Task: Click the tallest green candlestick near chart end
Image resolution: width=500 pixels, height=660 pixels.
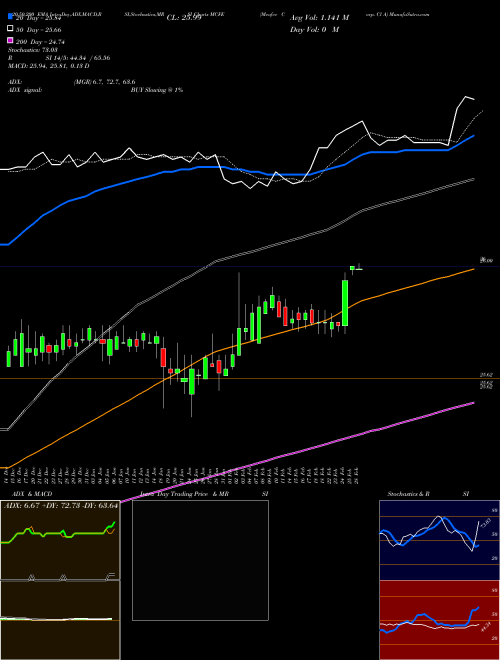Action: 345,303
